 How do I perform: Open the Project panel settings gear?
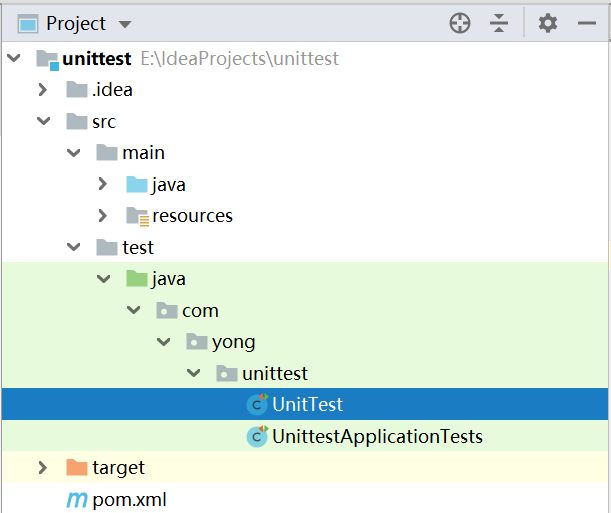548,23
